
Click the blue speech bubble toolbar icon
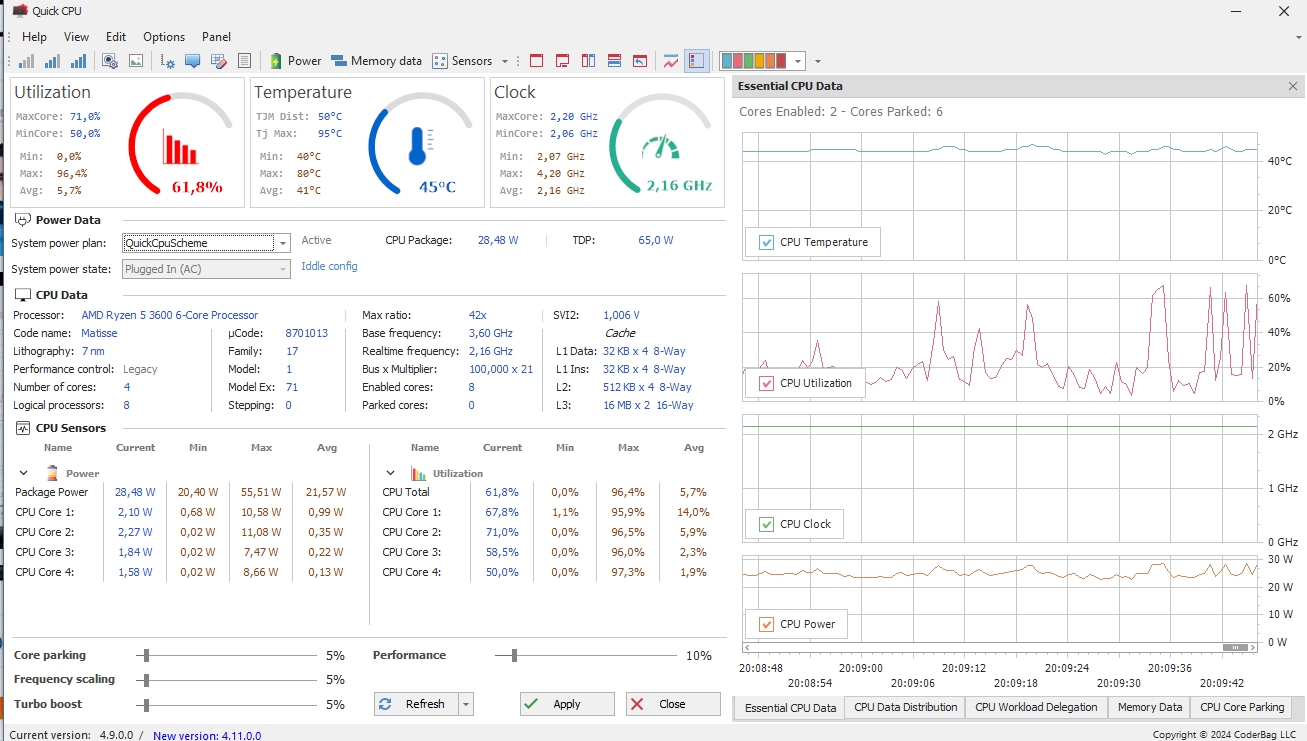pos(192,61)
